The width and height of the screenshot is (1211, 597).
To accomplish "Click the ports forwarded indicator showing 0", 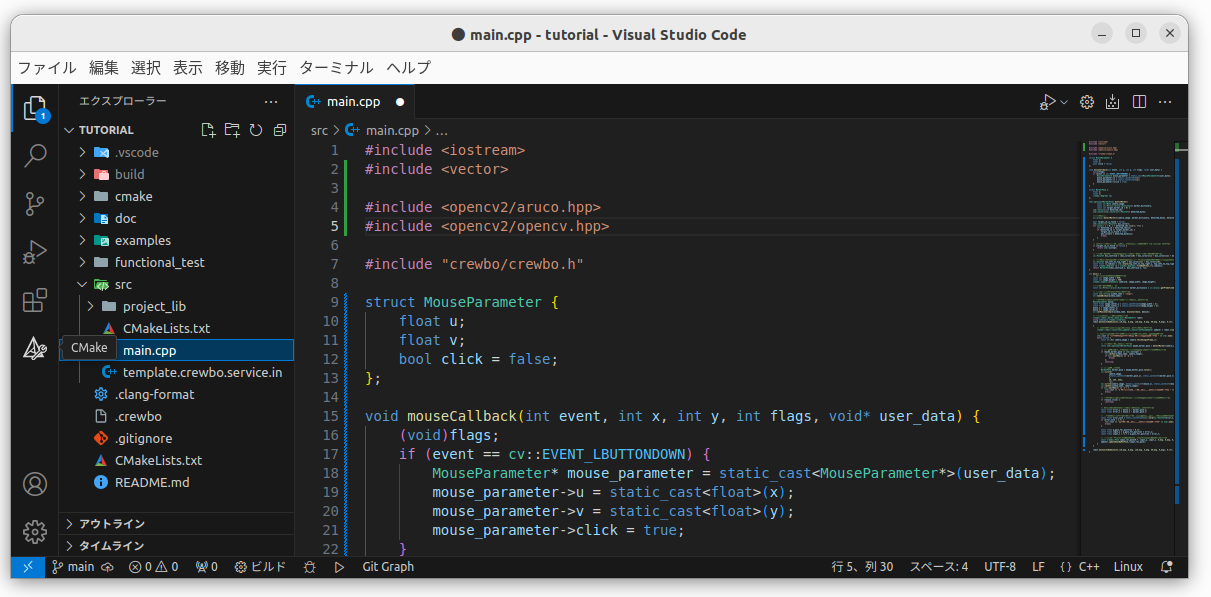I will 206,567.
